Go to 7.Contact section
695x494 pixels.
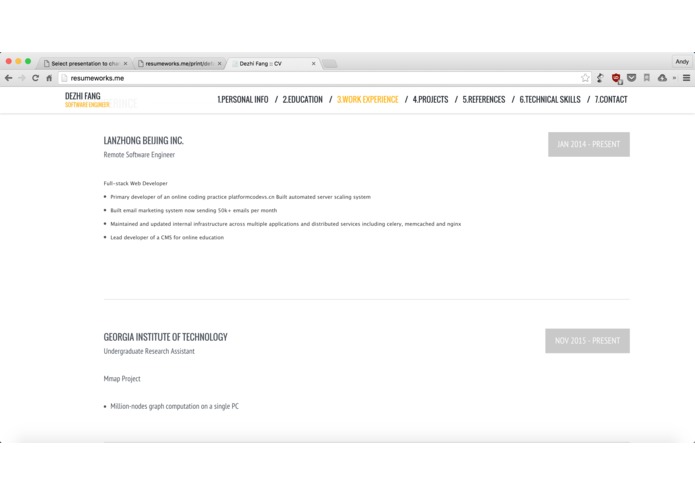(611, 100)
